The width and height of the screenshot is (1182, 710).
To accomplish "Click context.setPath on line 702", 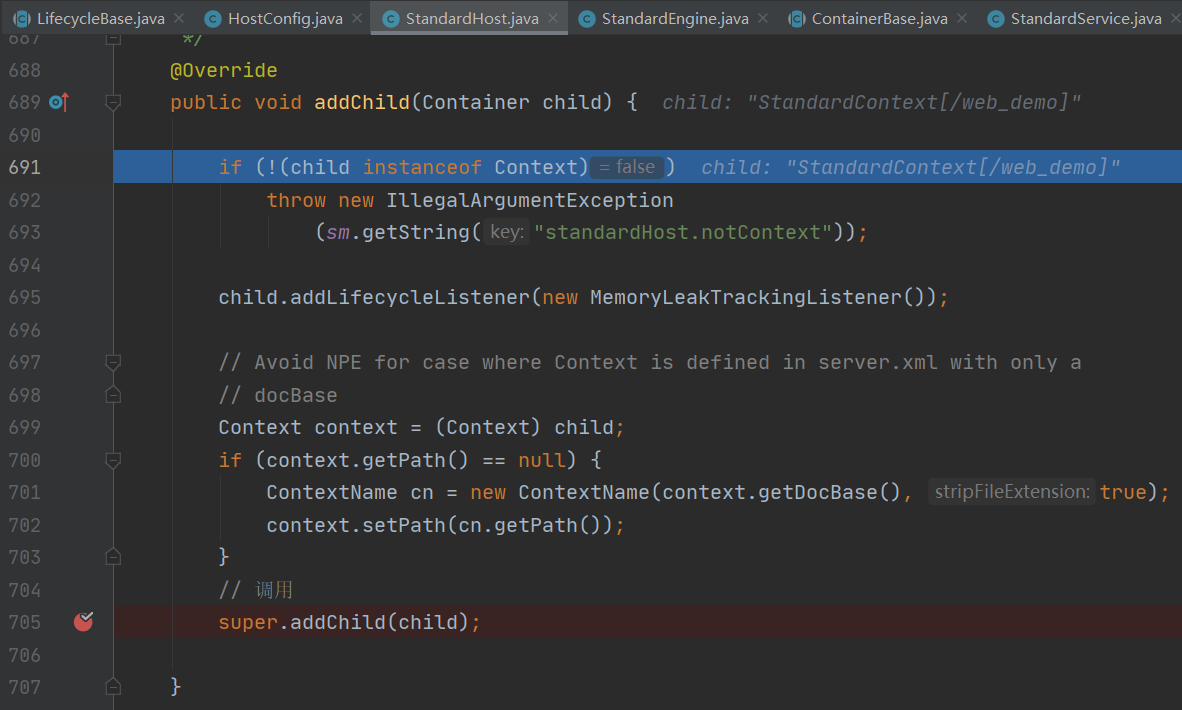I will coord(356,525).
